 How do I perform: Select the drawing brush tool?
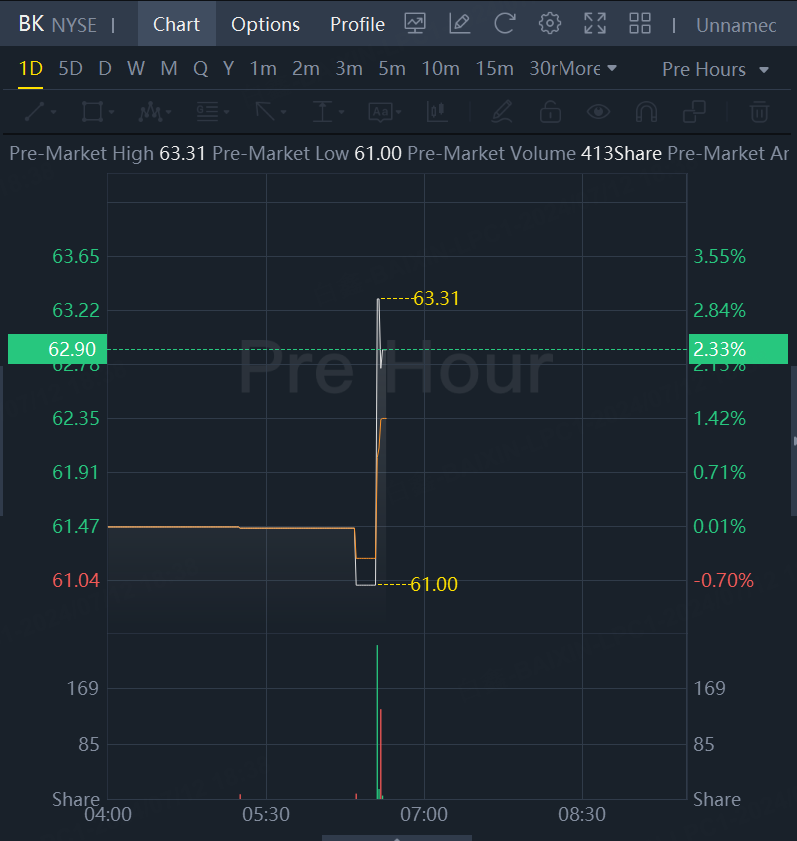point(502,111)
